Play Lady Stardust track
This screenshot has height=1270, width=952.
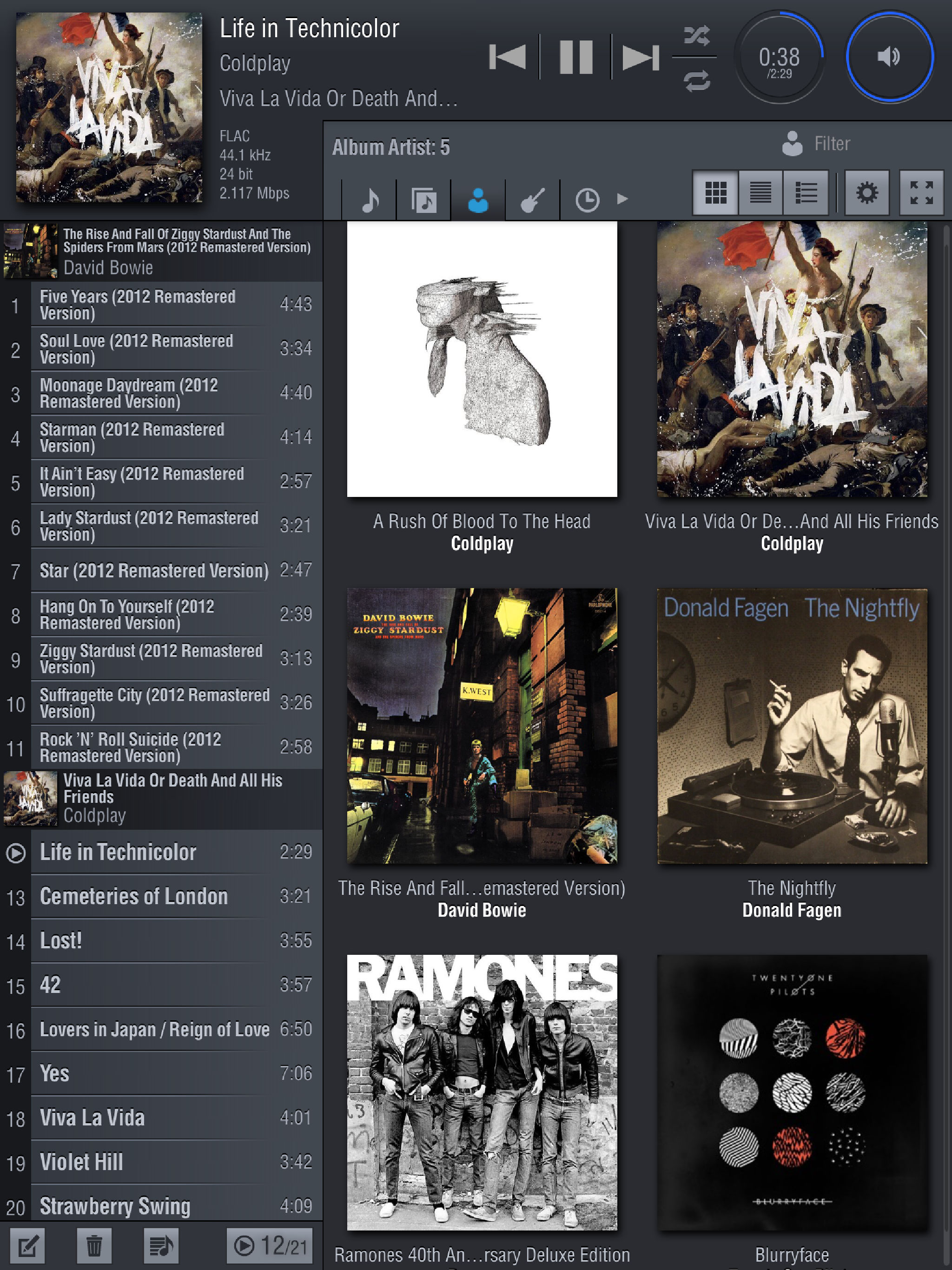161,525
